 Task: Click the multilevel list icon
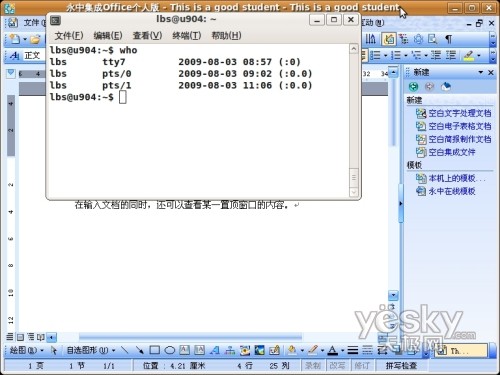(415, 55)
